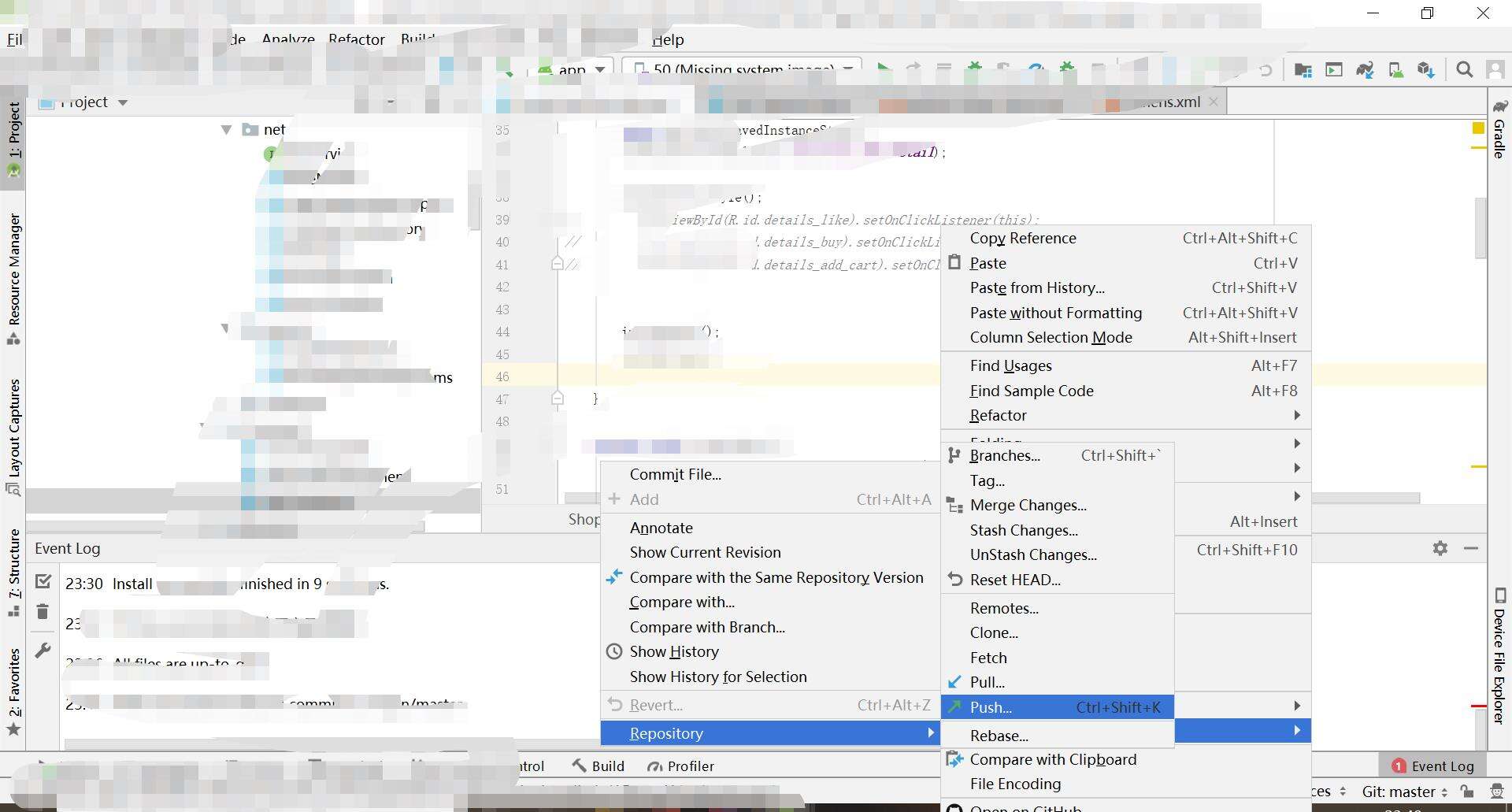This screenshot has width=1512, height=812.
Task: Select Rebase menu entry
Action: tap(1057, 736)
